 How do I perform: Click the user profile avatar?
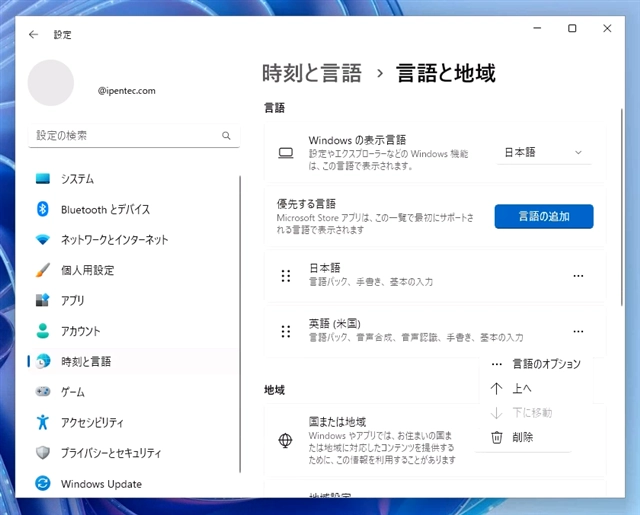(51, 83)
